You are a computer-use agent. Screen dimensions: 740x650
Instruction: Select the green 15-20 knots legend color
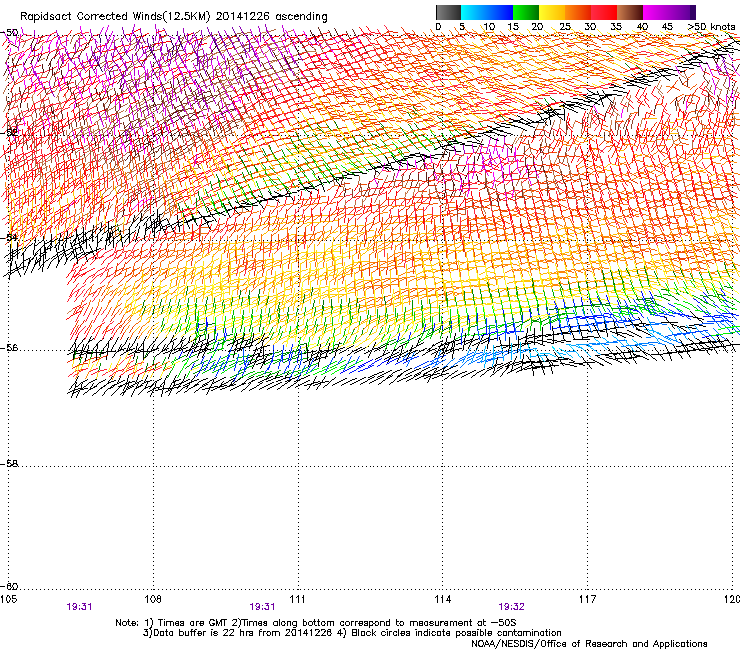click(x=526, y=12)
